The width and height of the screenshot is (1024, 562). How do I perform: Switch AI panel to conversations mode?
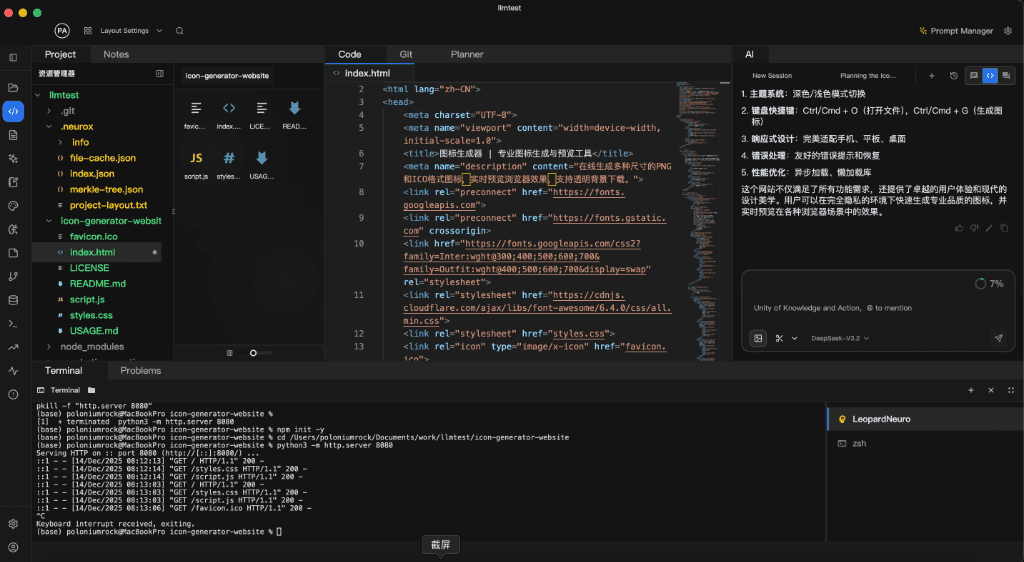[x=1006, y=76]
